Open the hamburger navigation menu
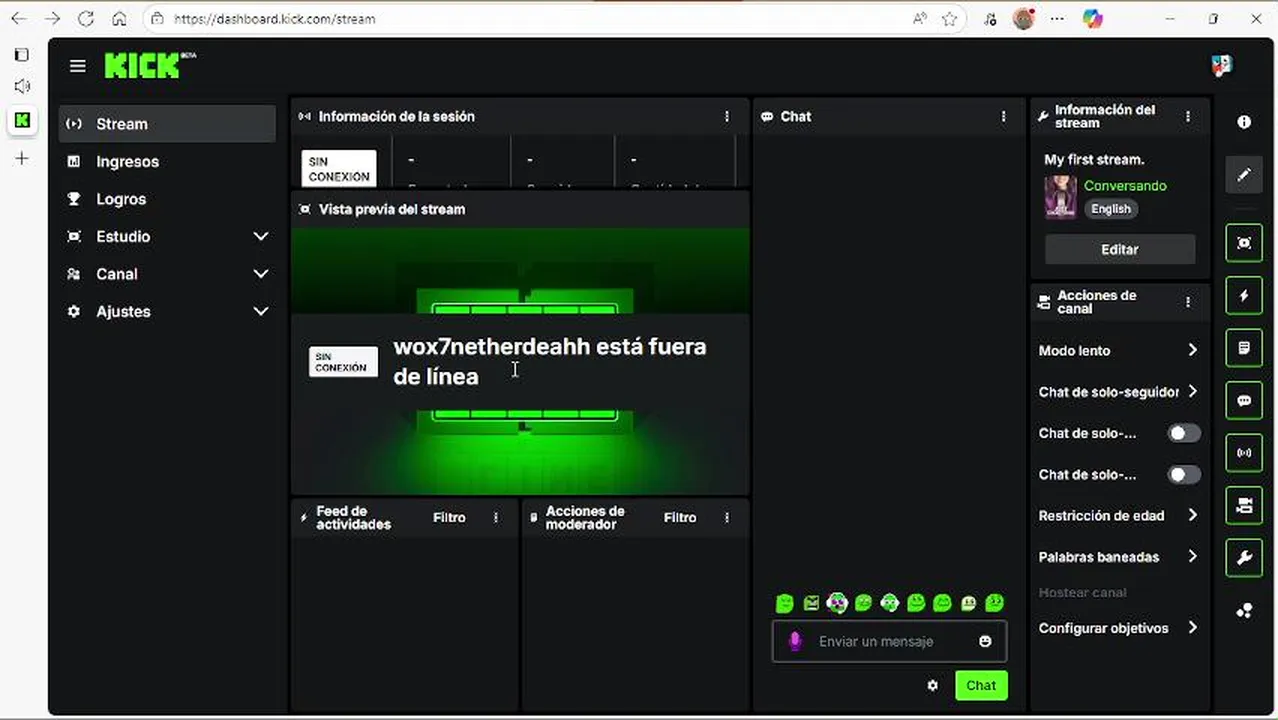The height and width of the screenshot is (720, 1278). (x=77, y=66)
